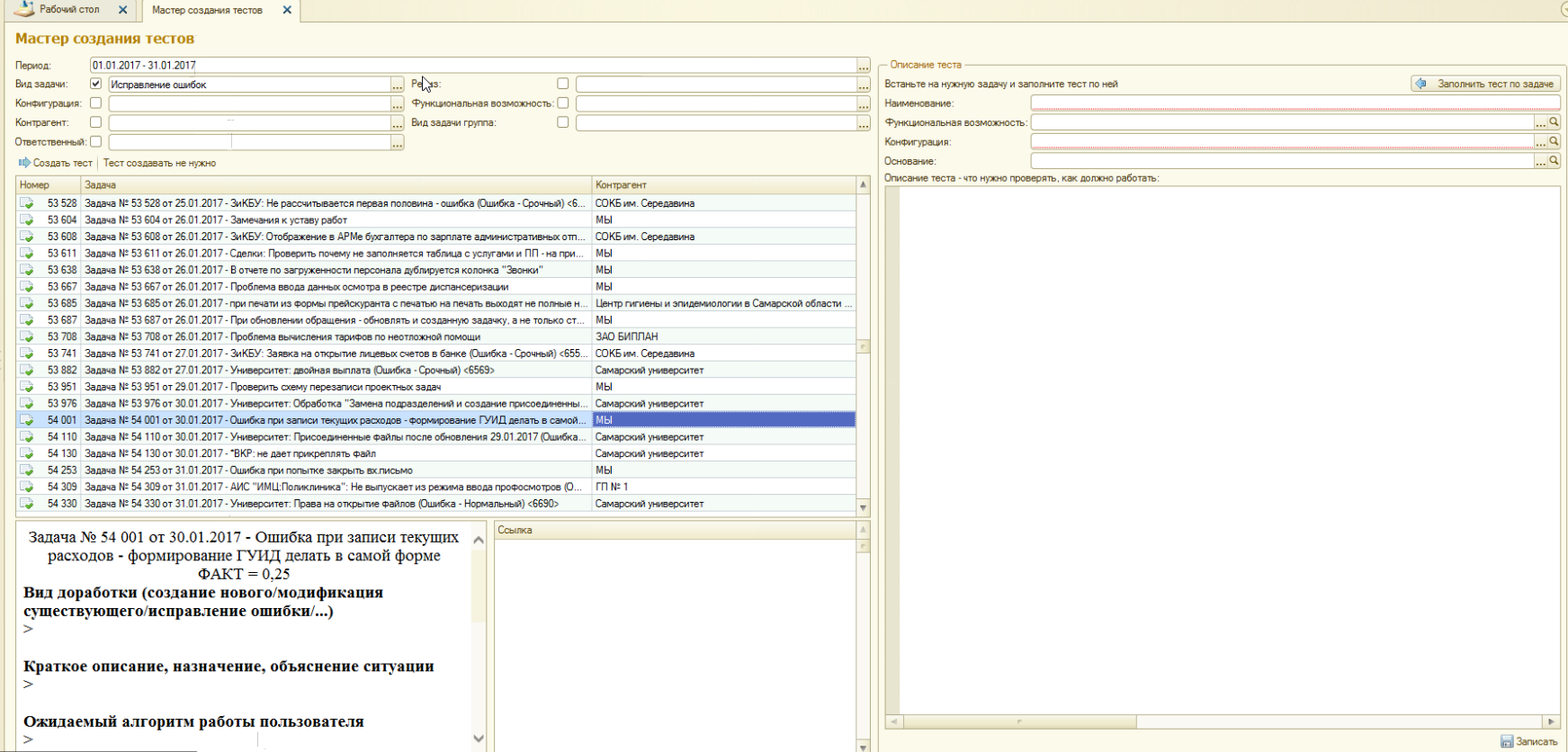Click Тест создавать не нужно command

pyautogui.click(x=159, y=163)
